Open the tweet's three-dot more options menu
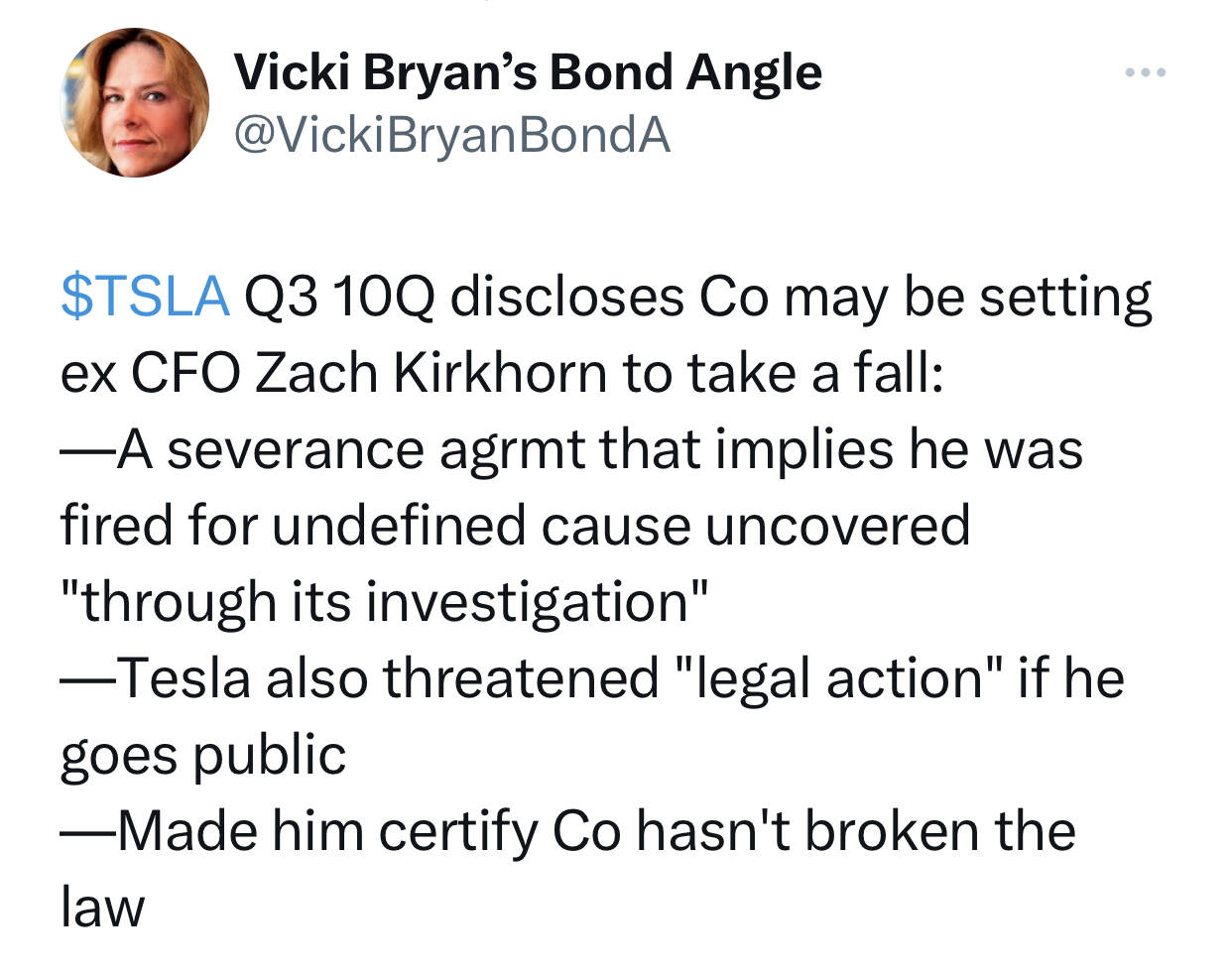 tap(1146, 72)
